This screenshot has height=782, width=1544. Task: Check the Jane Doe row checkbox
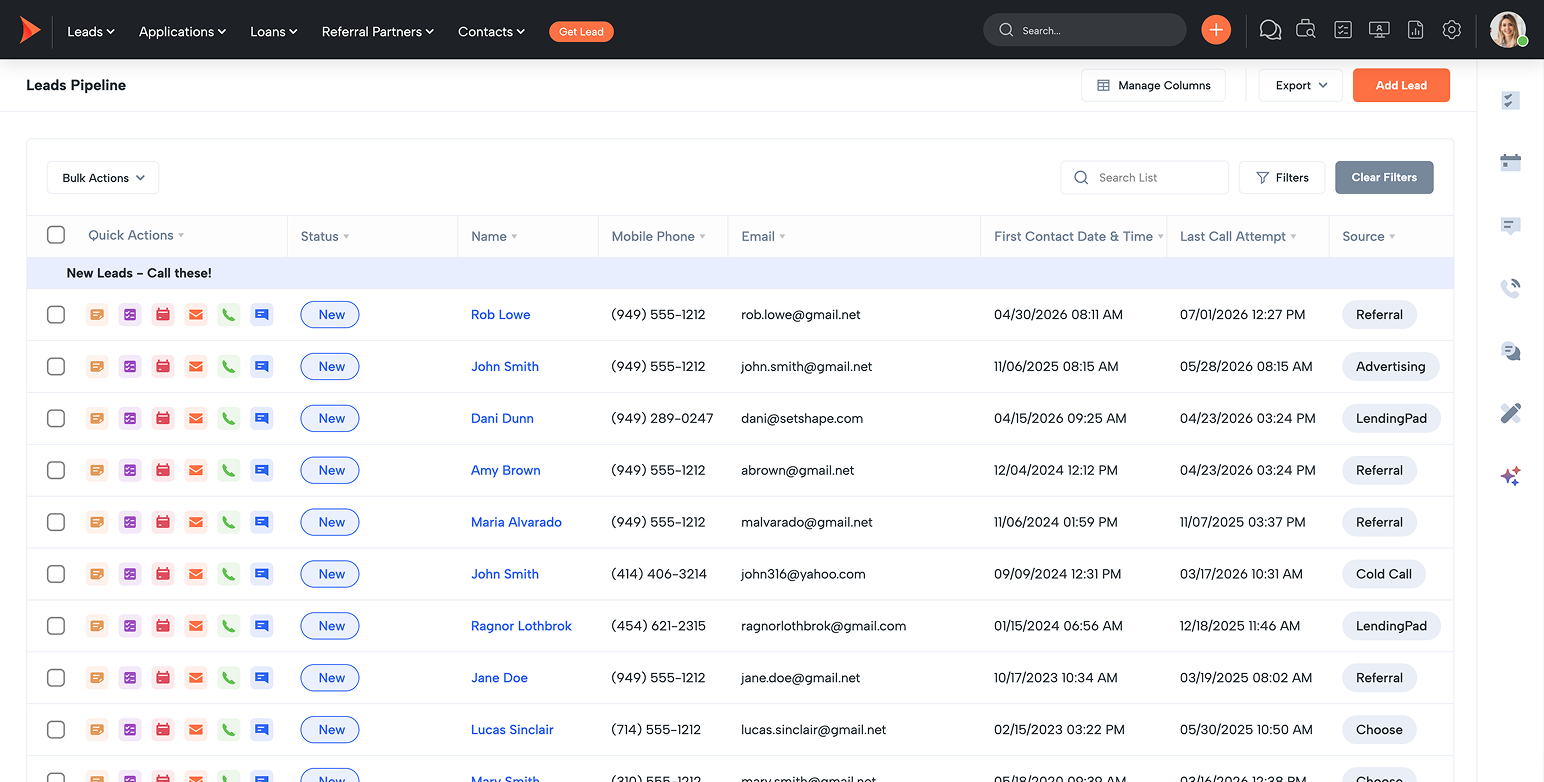coord(56,678)
